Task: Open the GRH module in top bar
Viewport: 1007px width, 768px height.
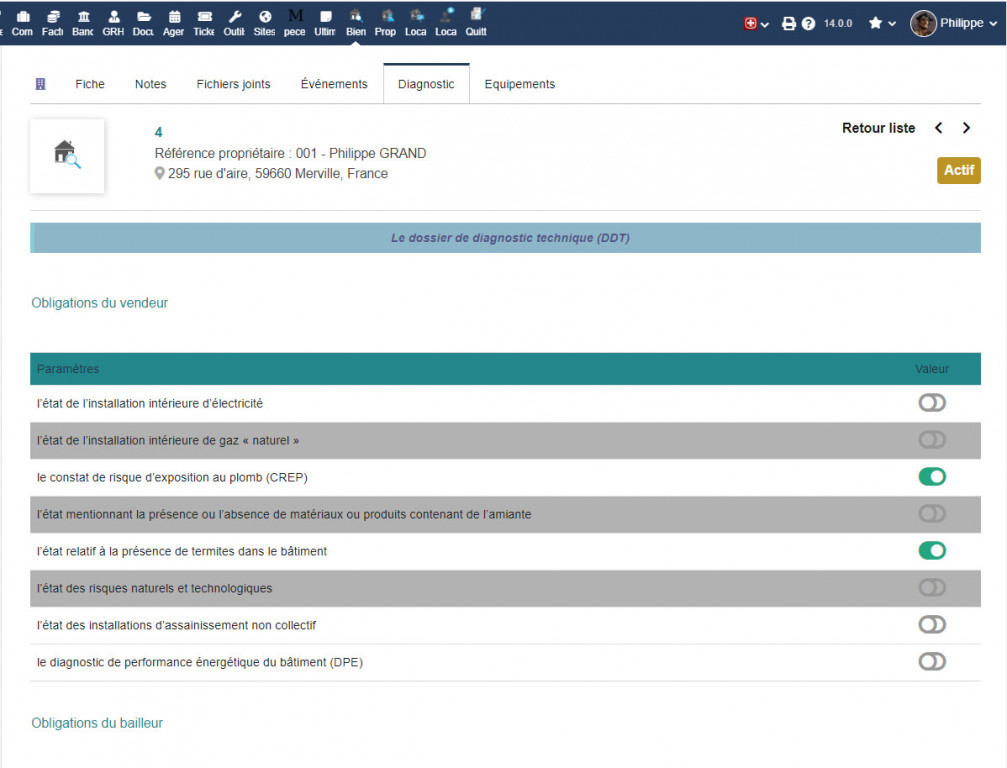Action: click(x=113, y=22)
